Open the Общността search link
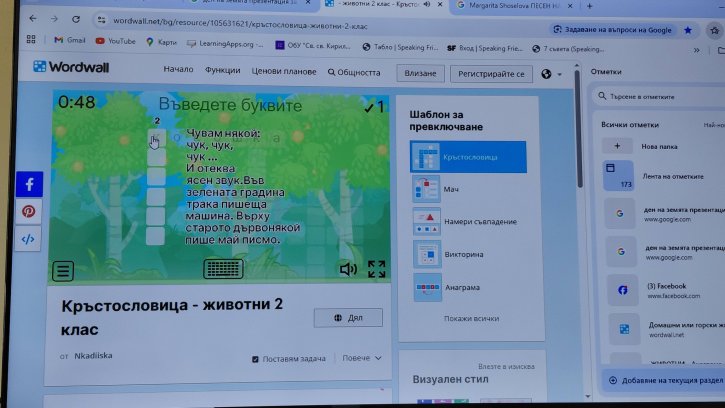 (354, 73)
